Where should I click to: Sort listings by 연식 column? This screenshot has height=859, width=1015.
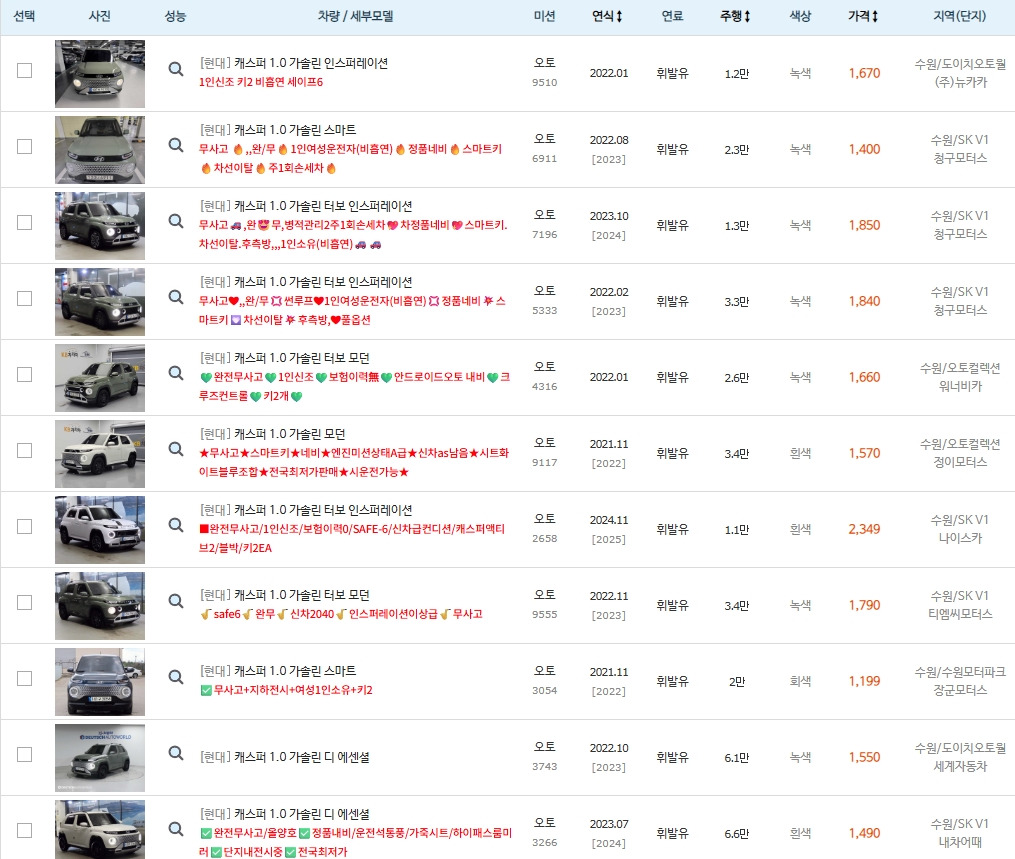607,16
